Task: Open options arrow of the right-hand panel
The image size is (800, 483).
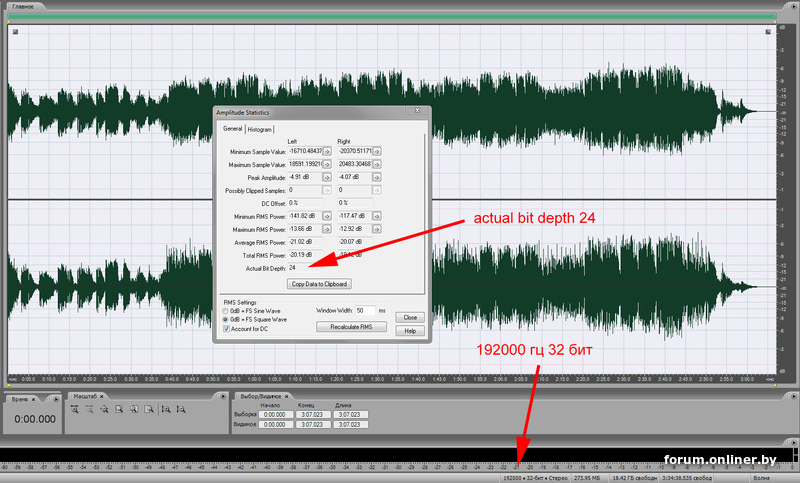Action: (793, 396)
